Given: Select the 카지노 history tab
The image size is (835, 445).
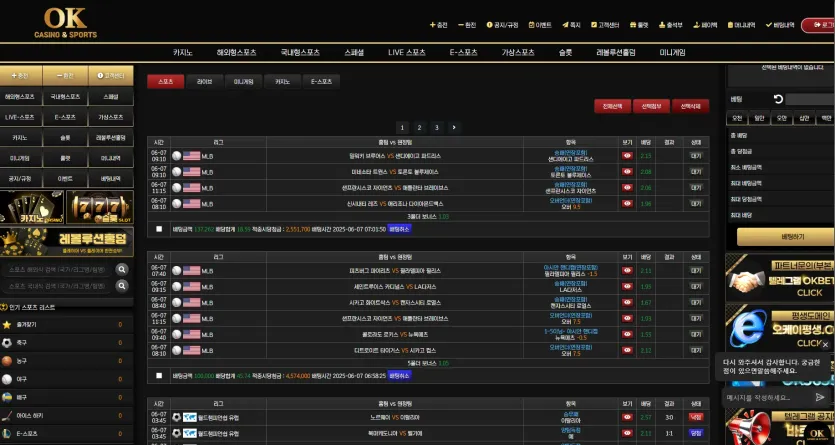Looking at the screenshot, I should coord(282,81).
